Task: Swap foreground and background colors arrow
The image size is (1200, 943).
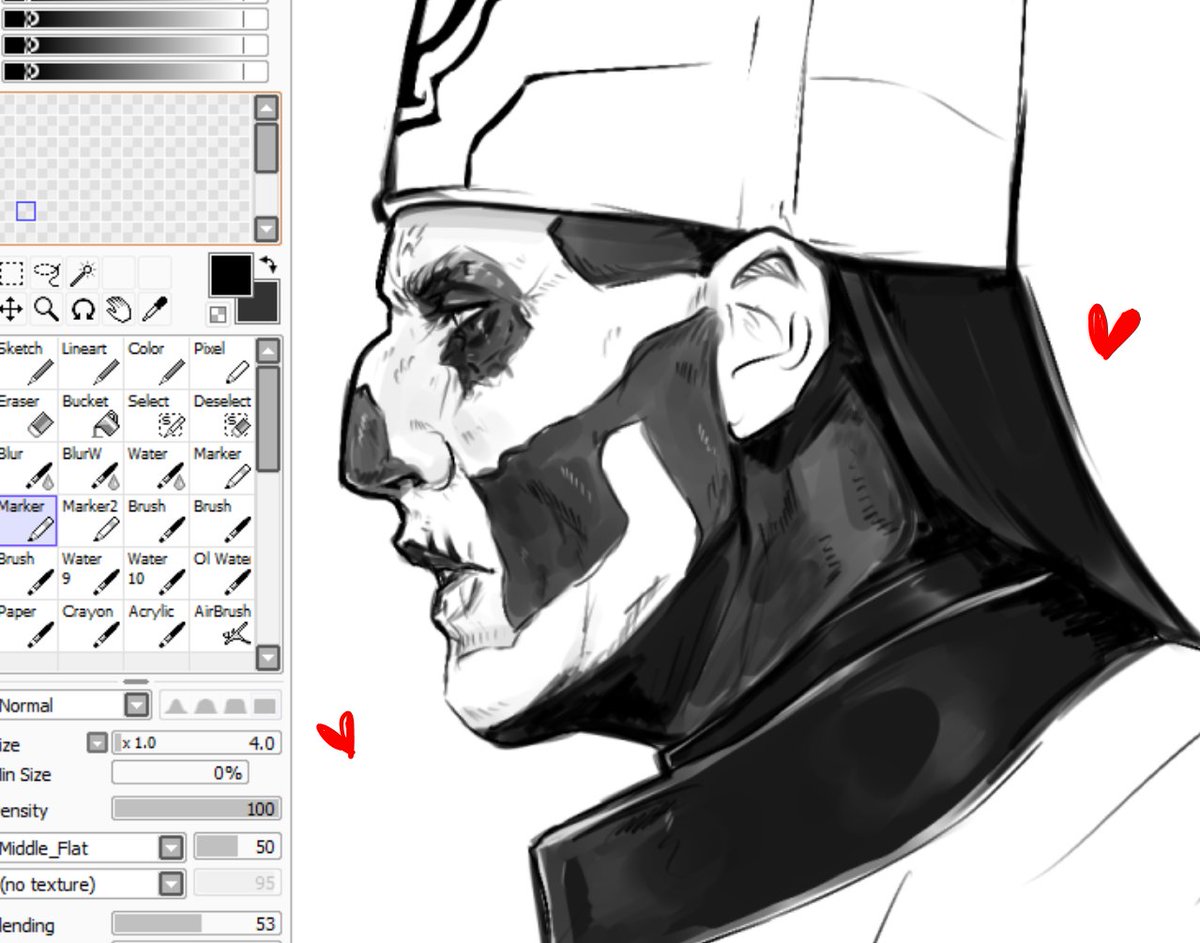Action: pos(268,265)
